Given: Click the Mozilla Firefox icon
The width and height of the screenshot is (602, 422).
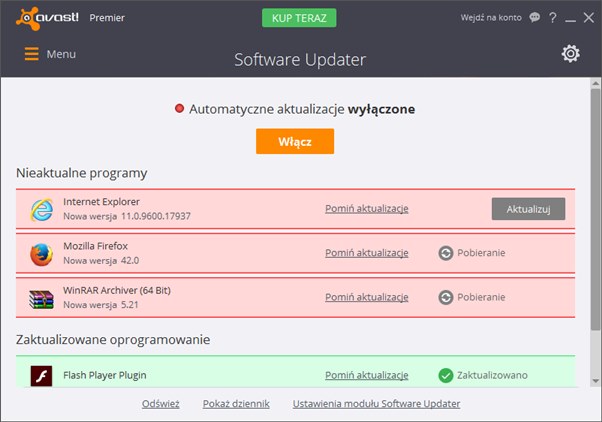Looking at the screenshot, I should [x=41, y=254].
